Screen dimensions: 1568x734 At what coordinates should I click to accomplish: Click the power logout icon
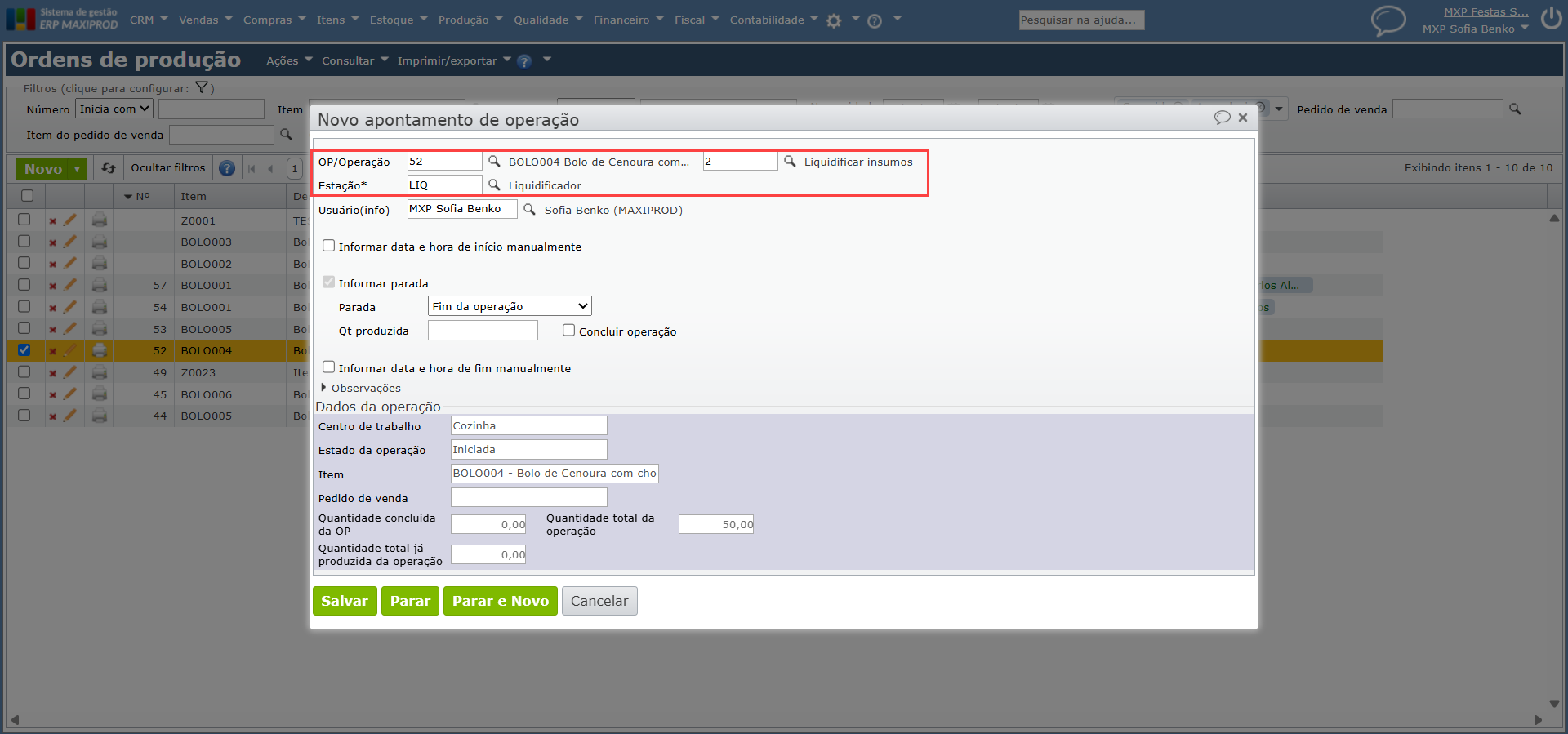click(1552, 18)
